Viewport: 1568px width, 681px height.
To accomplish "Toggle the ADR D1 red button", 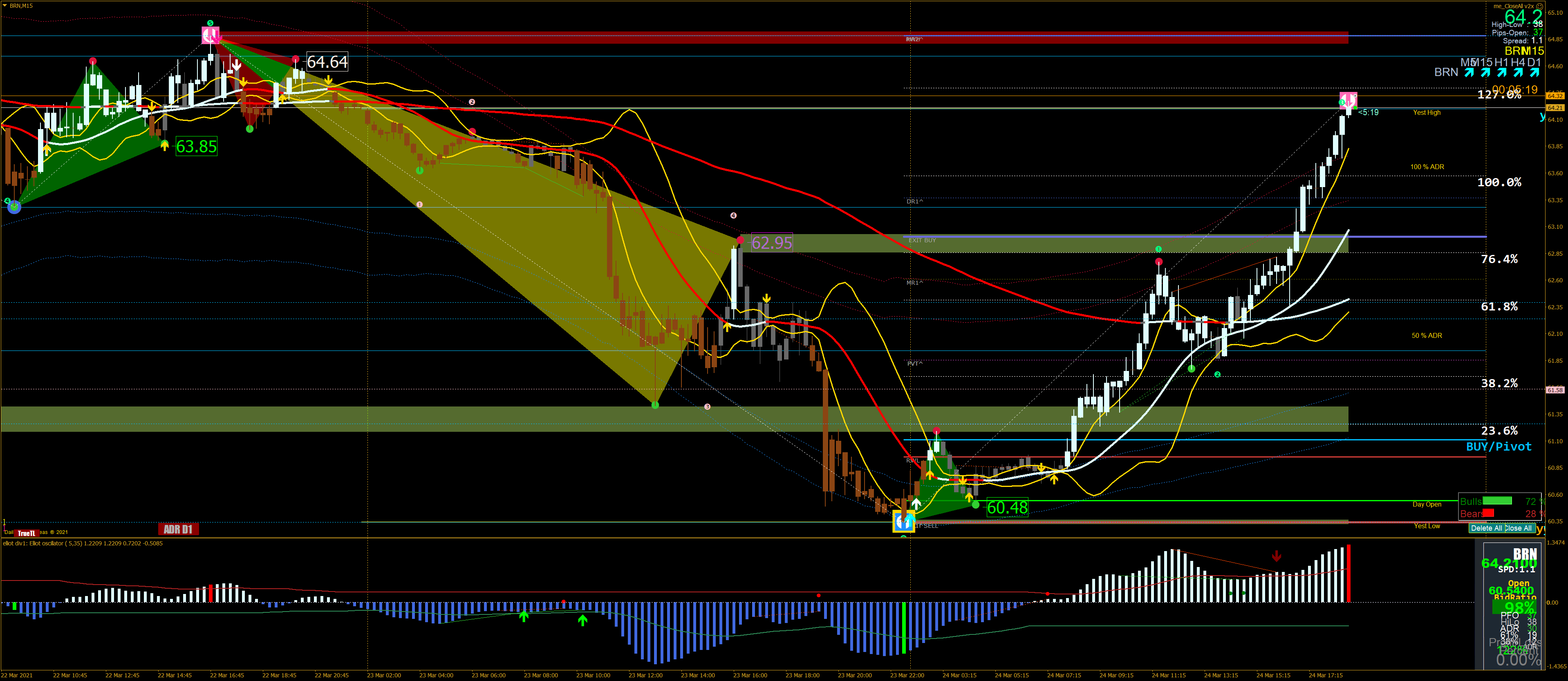I will pyautogui.click(x=178, y=529).
